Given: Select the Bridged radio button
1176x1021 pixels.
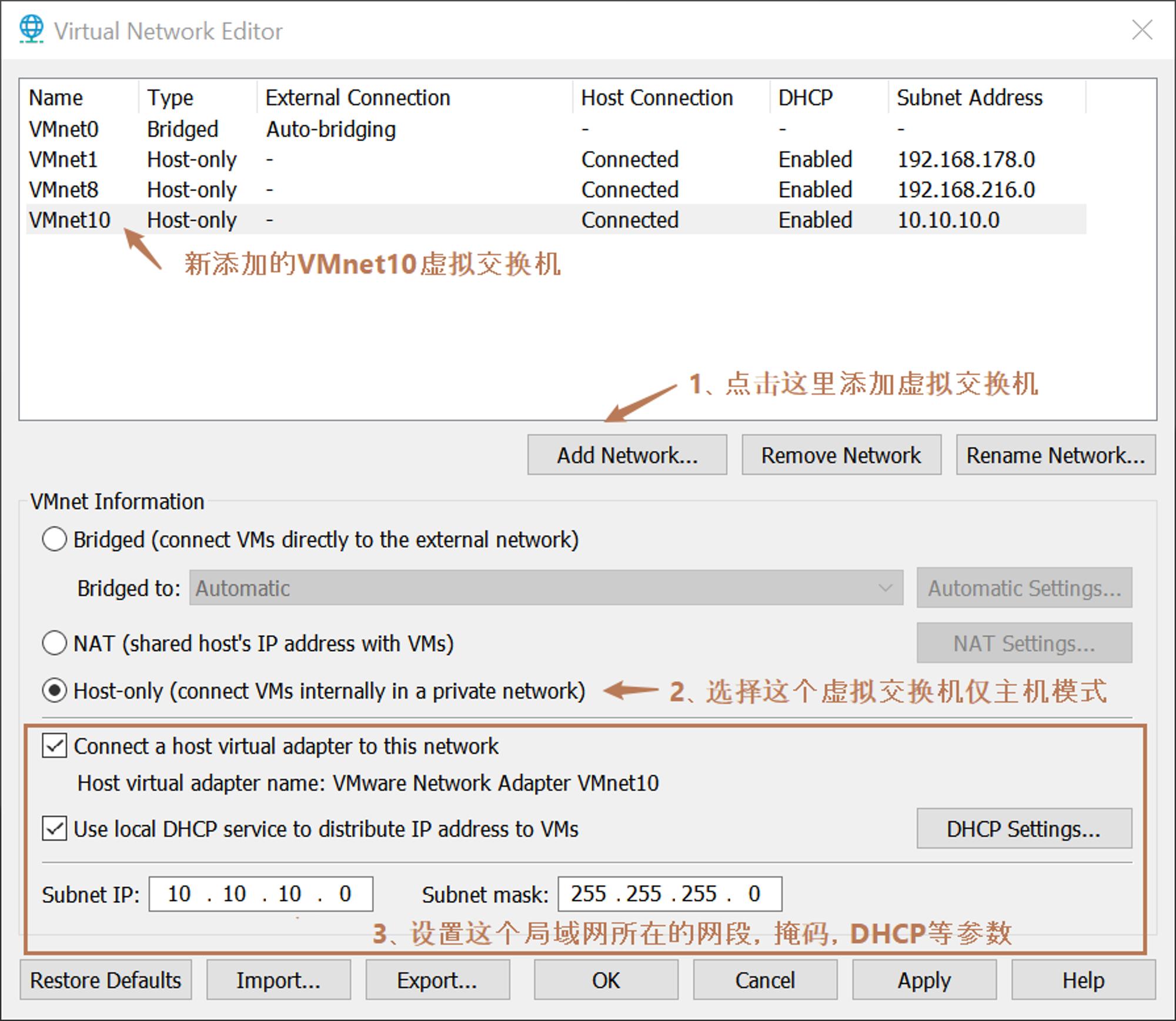Looking at the screenshot, I should [x=54, y=539].
